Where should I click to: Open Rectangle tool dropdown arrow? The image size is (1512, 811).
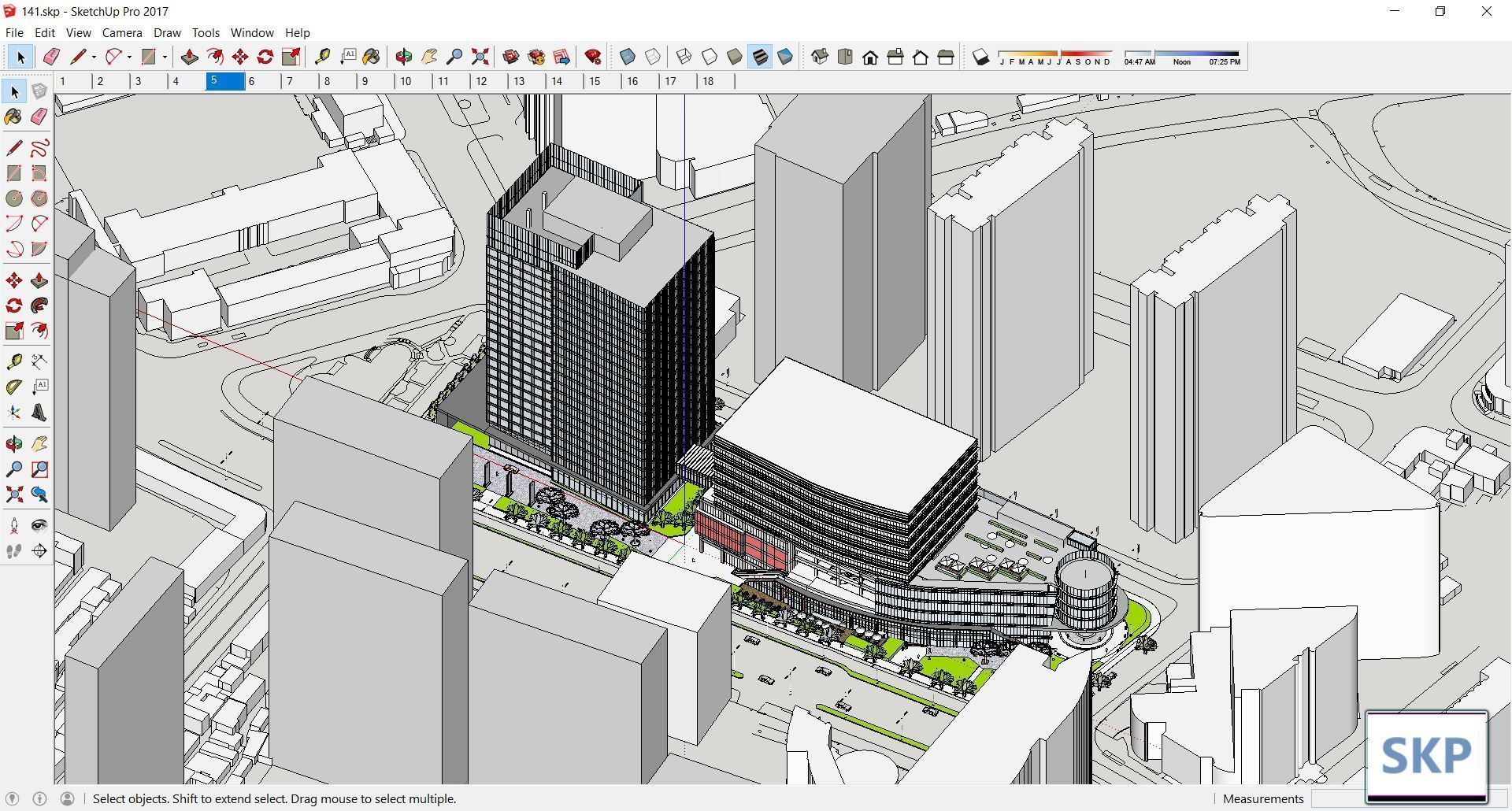point(165,57)
